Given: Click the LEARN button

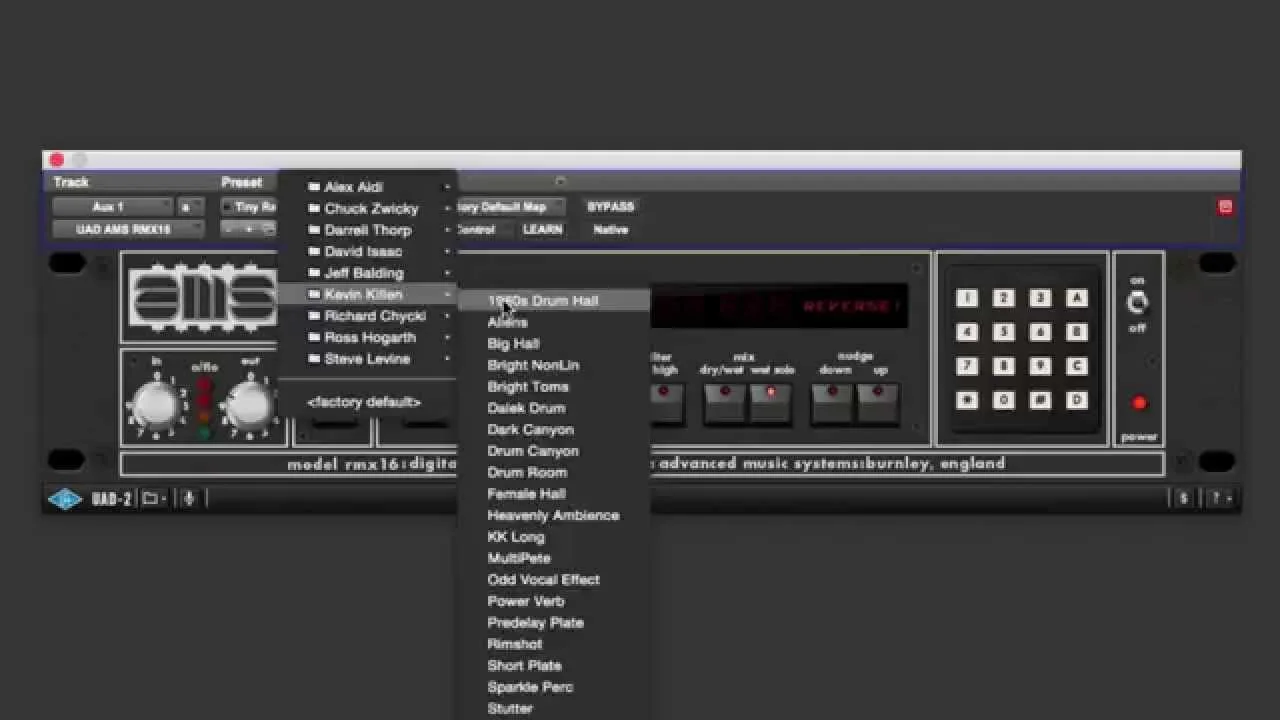Looking at the screenshot, I should click(543, 229).
